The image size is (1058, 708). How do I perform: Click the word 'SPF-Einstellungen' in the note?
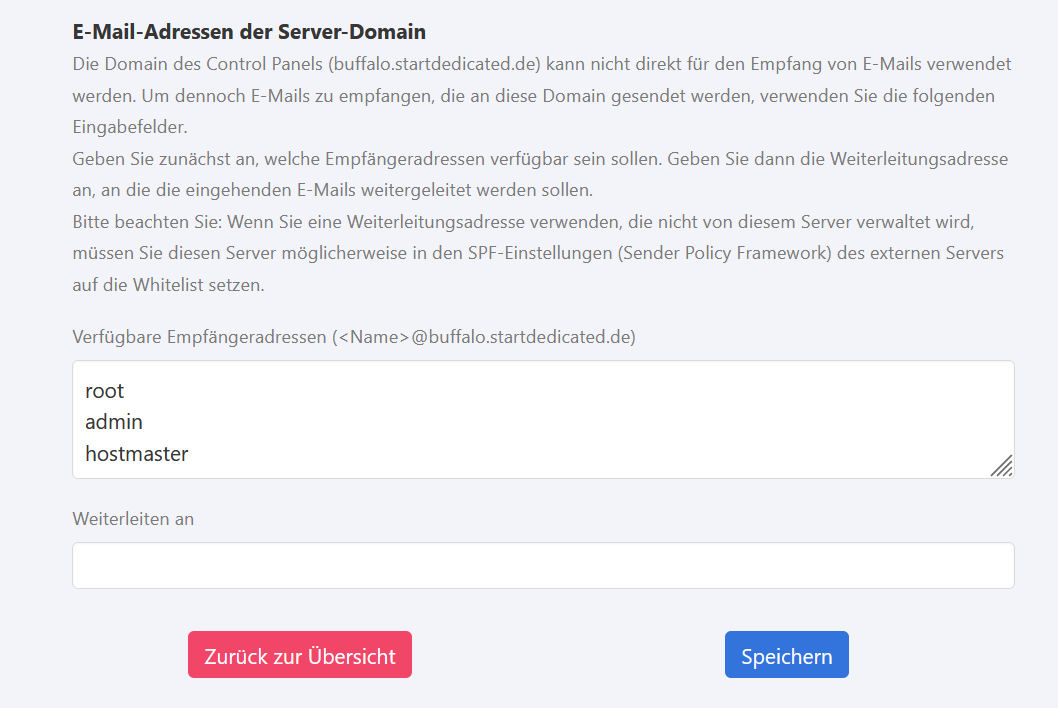point(538,253)
